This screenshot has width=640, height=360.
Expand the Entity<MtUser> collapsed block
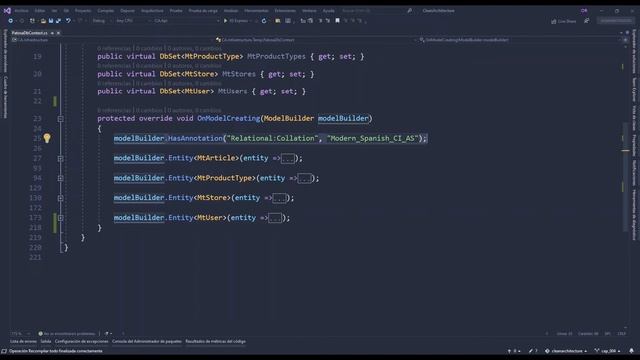pyautogui.click(x=60, y=218)
